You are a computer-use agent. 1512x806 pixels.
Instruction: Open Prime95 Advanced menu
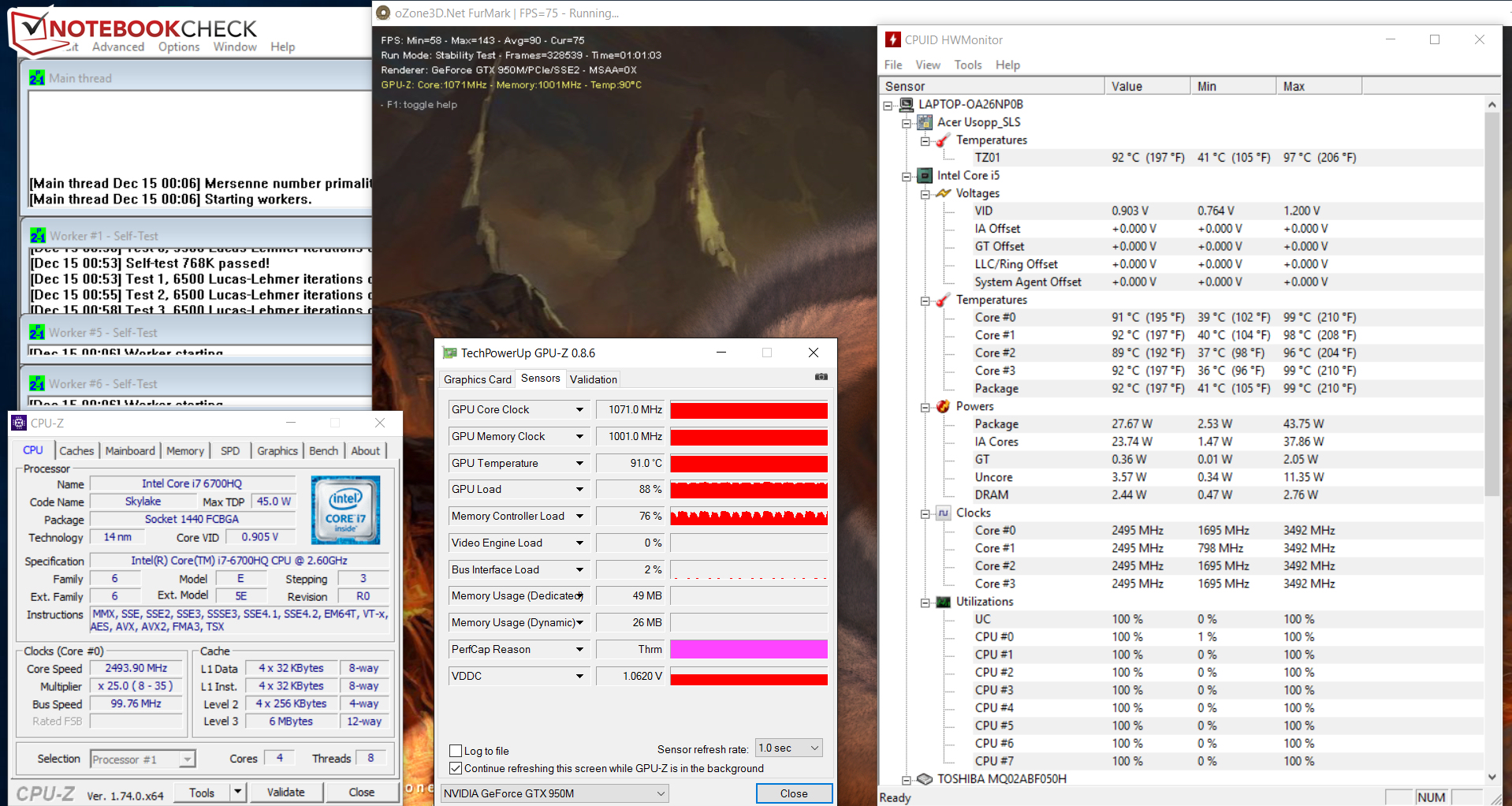pyautogui.click(x=118, y=47)
